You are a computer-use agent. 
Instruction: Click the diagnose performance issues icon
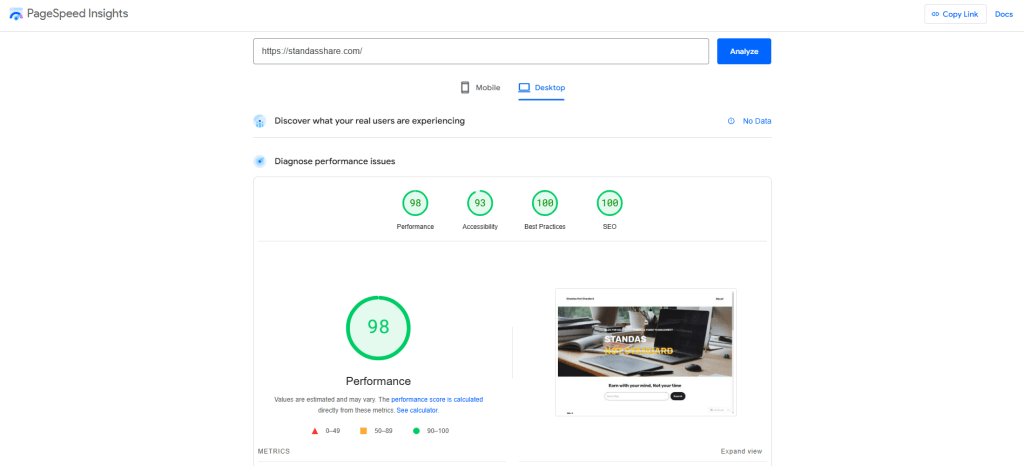[x=260, y=161]
